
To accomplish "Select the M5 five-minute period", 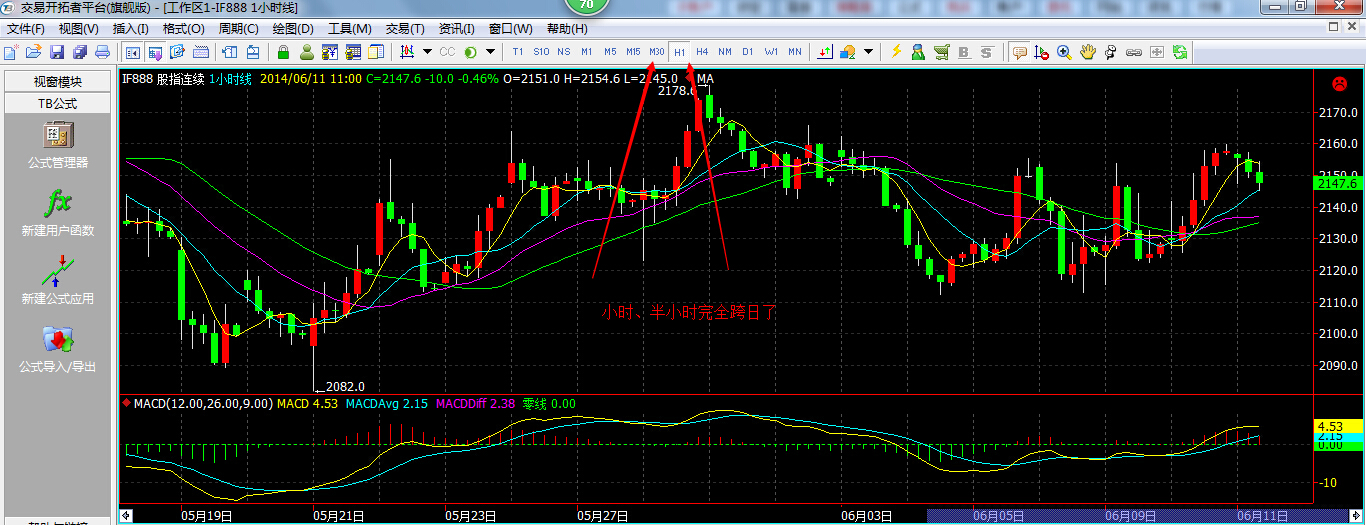I will click(610, 51).
